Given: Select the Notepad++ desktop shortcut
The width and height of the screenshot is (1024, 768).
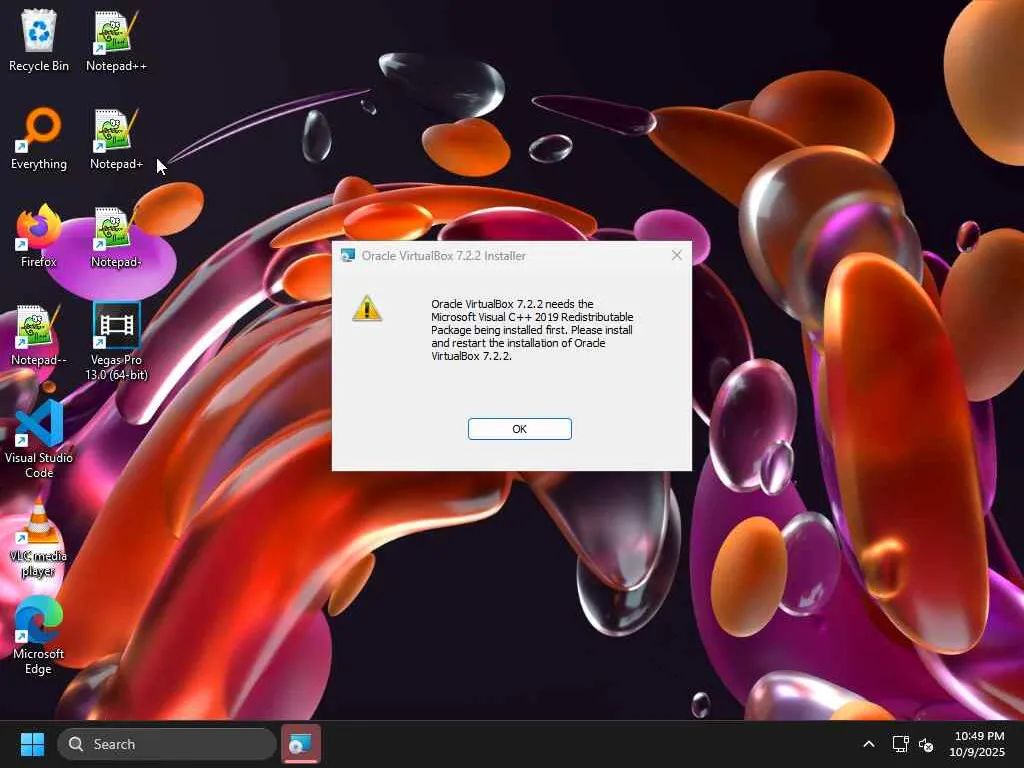Looking at the screenshot, I should tap(116, 40).
